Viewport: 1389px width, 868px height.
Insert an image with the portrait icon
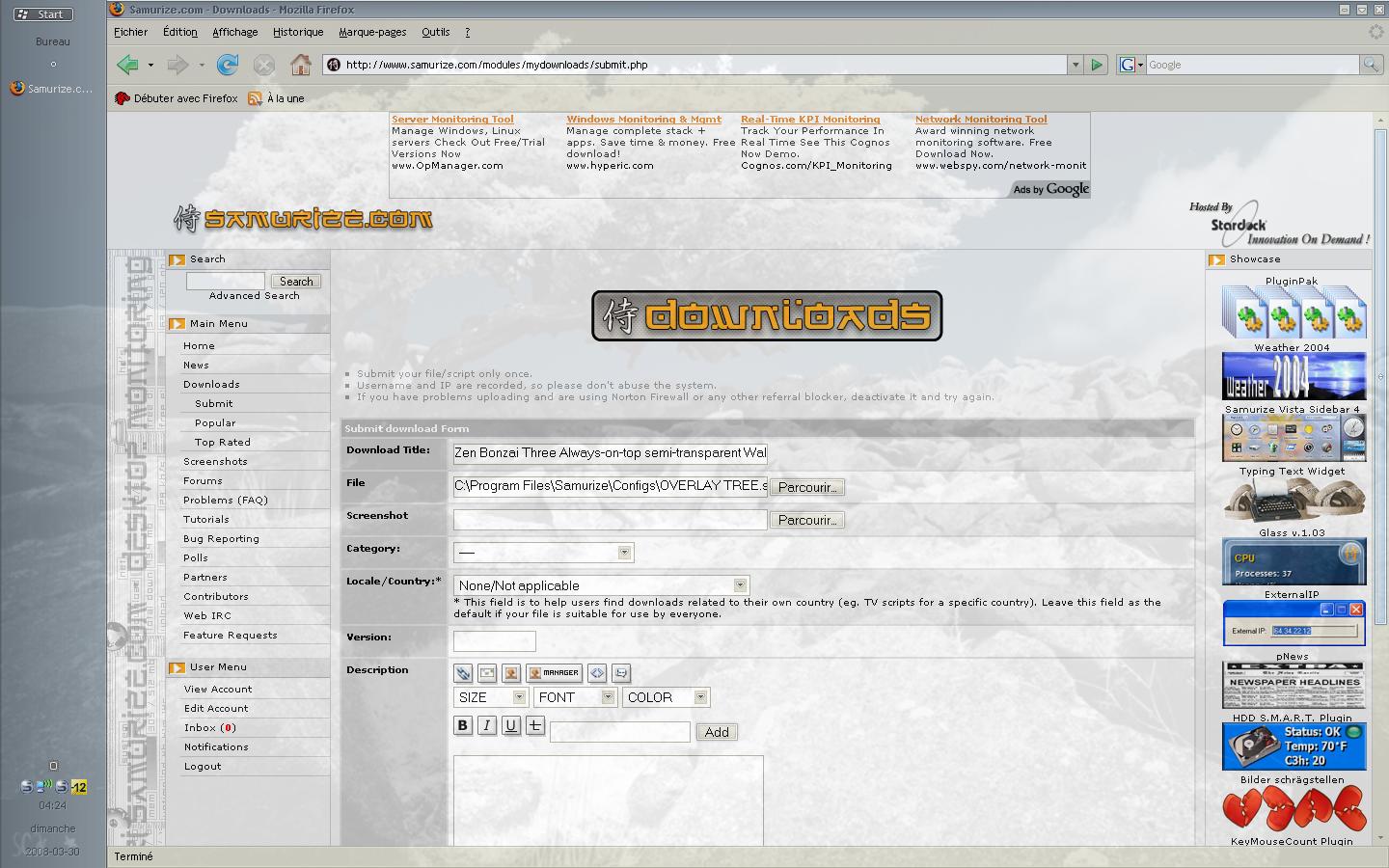(x=511, y=673)
